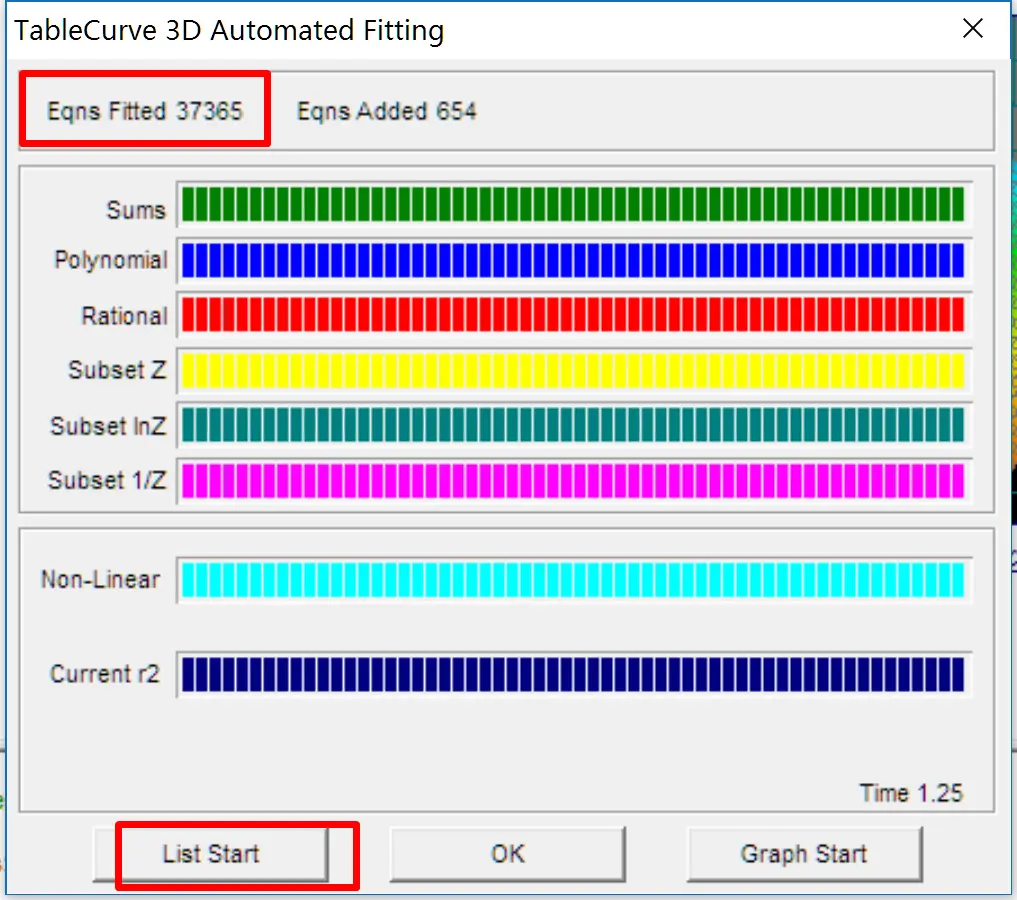Click the List Start button
The width and height of the screenshot is (1017, 900).
211,854
